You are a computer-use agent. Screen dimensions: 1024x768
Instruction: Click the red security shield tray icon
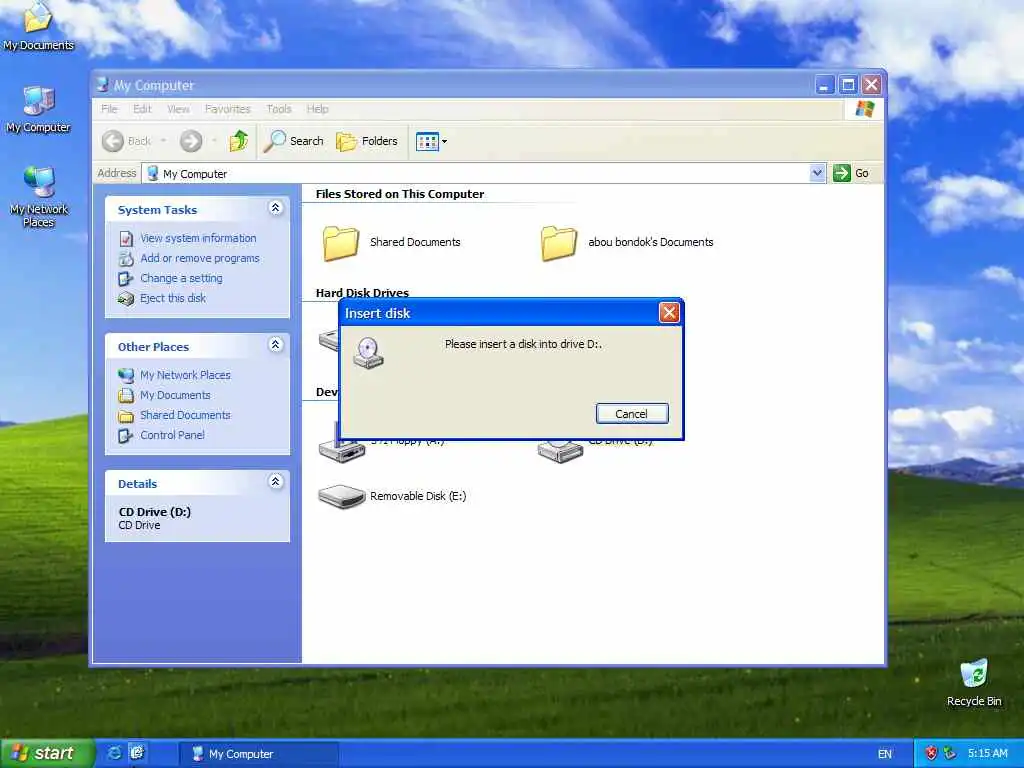pyautogui.click(x=931, y=754)
